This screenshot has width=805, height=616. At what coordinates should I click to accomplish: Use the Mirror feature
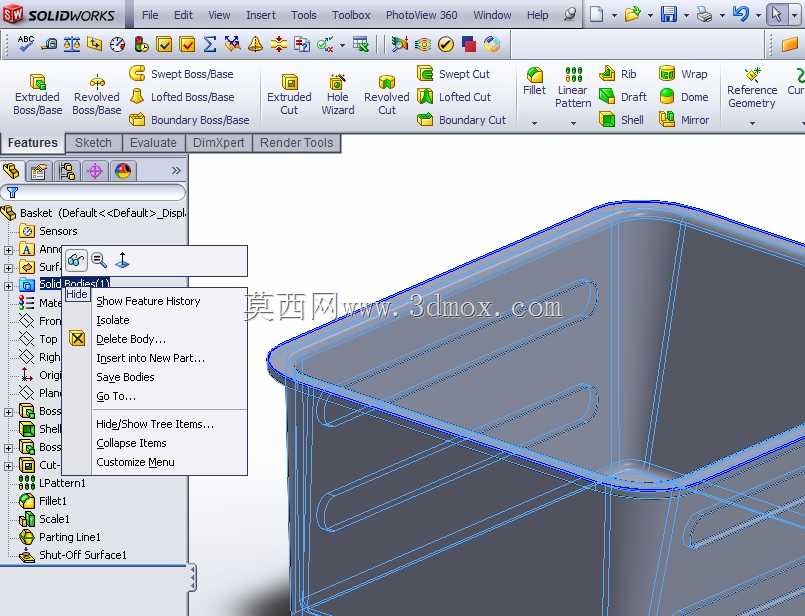[x=684, y=120]
